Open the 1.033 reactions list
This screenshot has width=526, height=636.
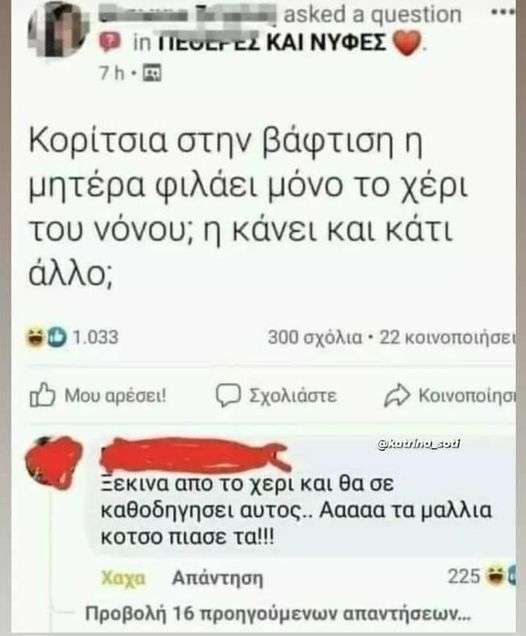click(x=95, y=337)
